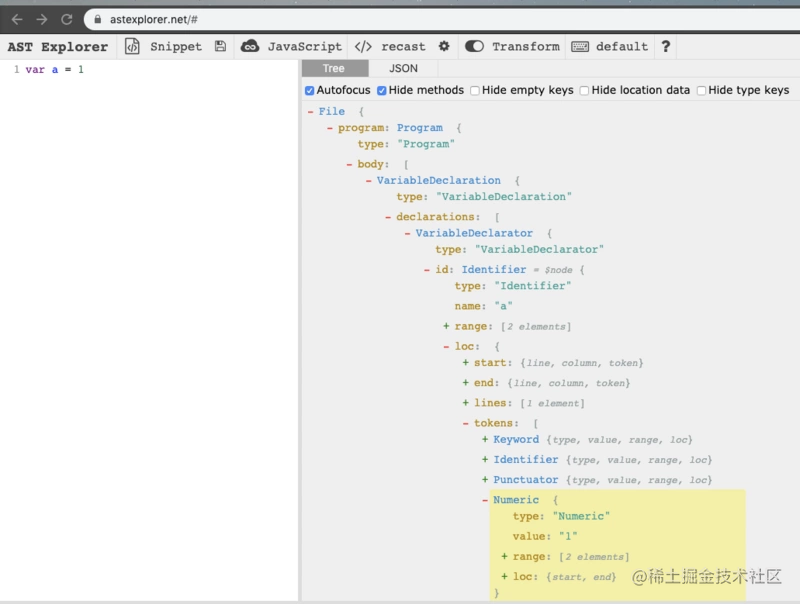Open help with the question mark

click(666, 46)
